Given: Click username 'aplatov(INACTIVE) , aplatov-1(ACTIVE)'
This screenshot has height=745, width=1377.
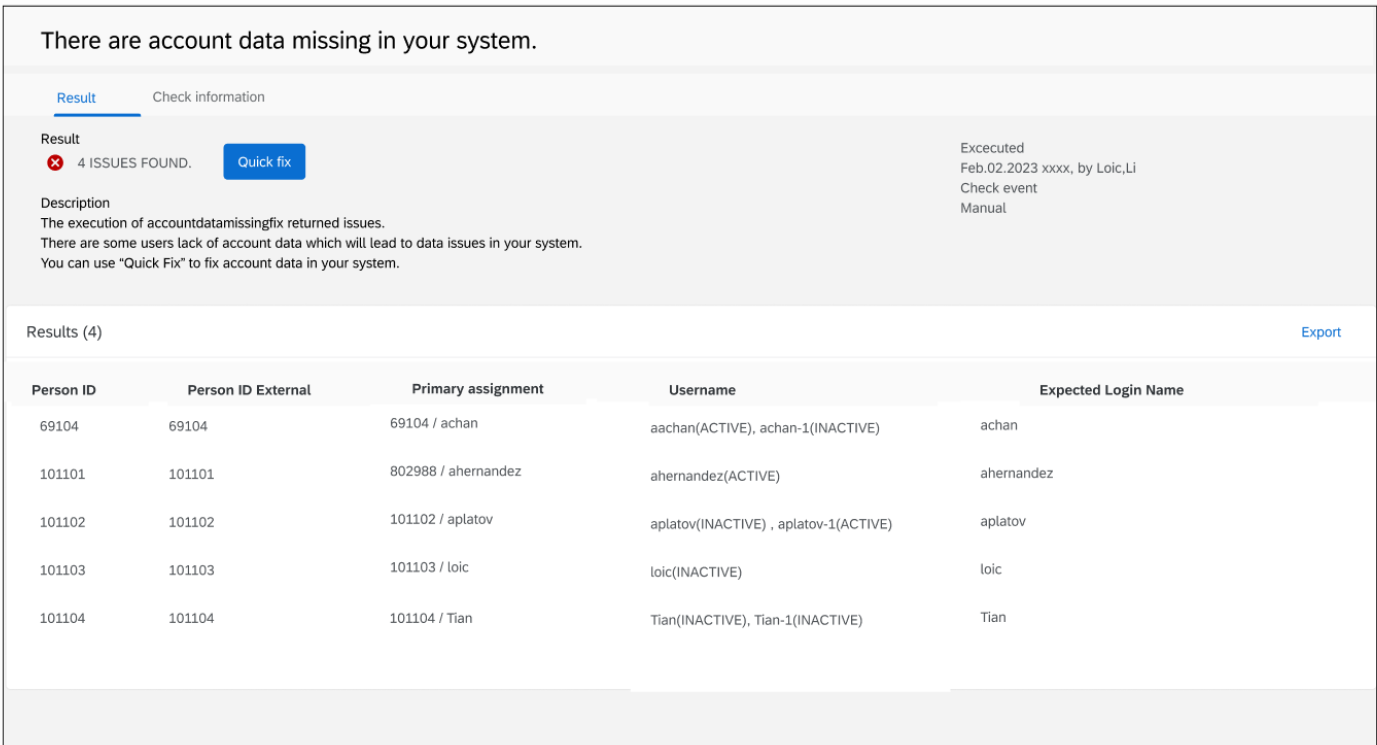Looking at the screenshot, I should tap(771, 524).
